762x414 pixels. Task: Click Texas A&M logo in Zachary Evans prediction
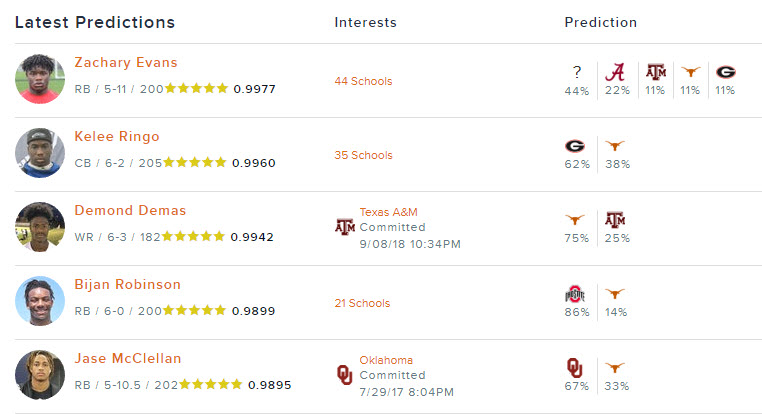[x=656, y=72]
